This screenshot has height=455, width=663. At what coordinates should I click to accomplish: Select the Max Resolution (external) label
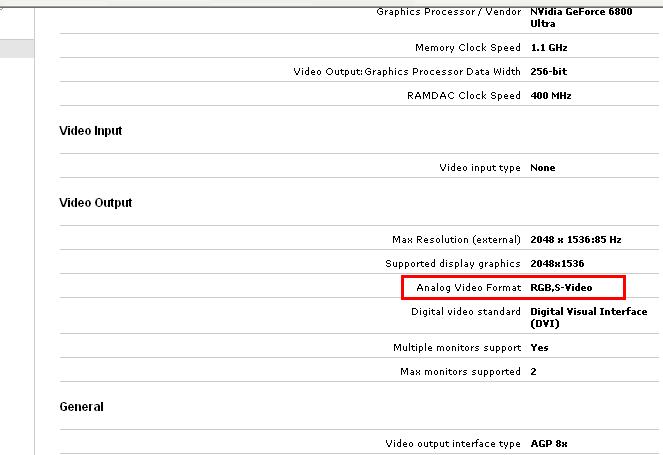456,240
